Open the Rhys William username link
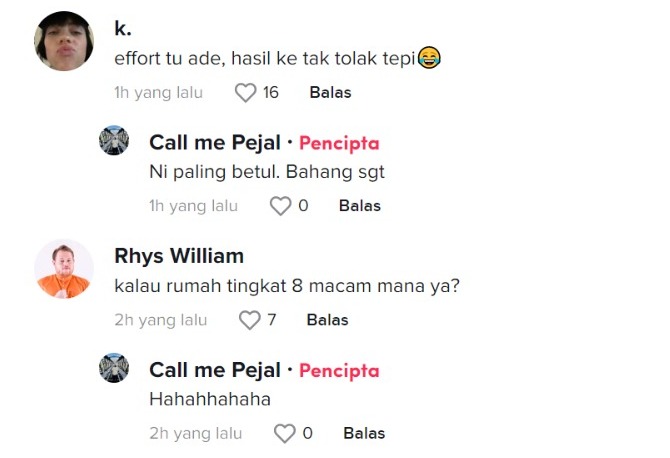The height and width of the screenshot is (458, 670). (179, 255)
